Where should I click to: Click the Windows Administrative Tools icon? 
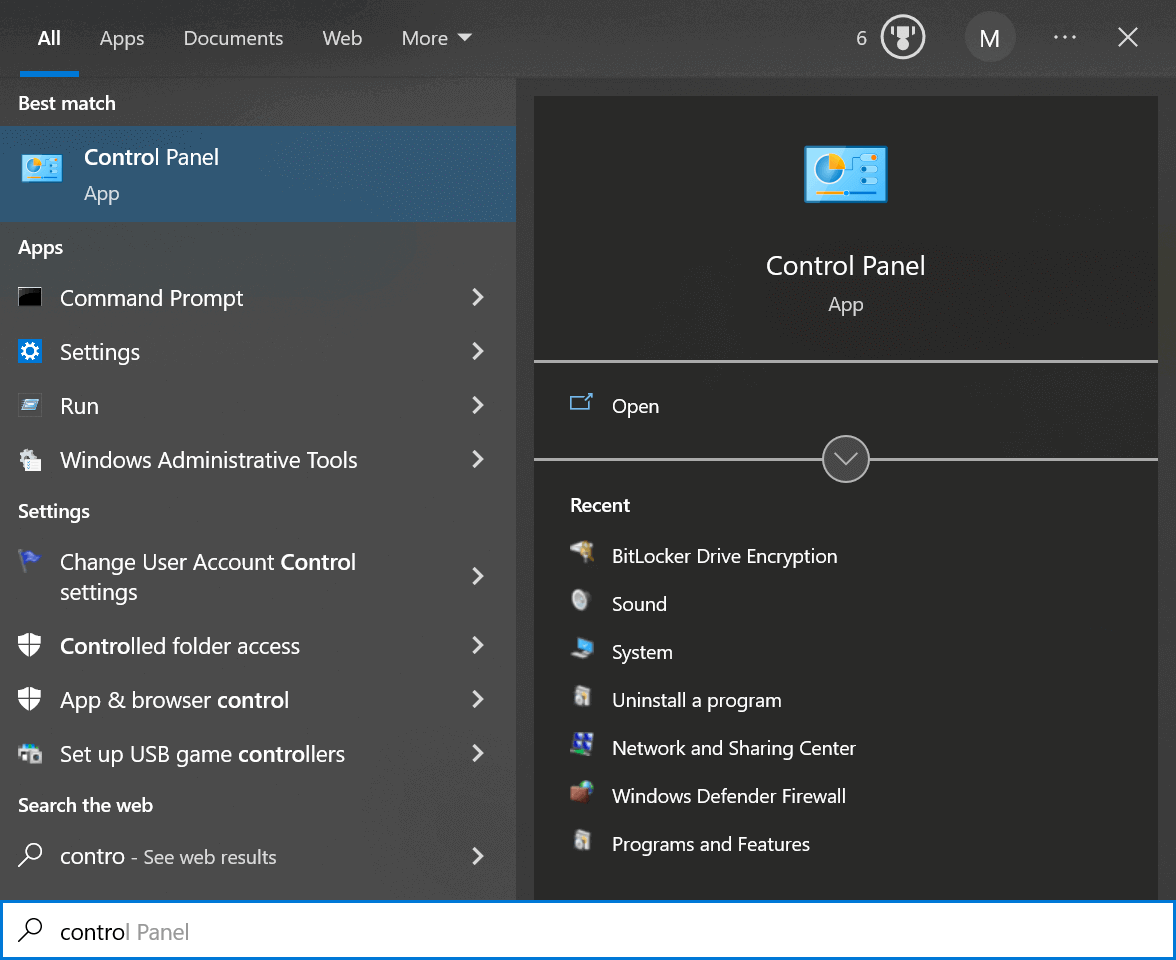click(30, 460)
